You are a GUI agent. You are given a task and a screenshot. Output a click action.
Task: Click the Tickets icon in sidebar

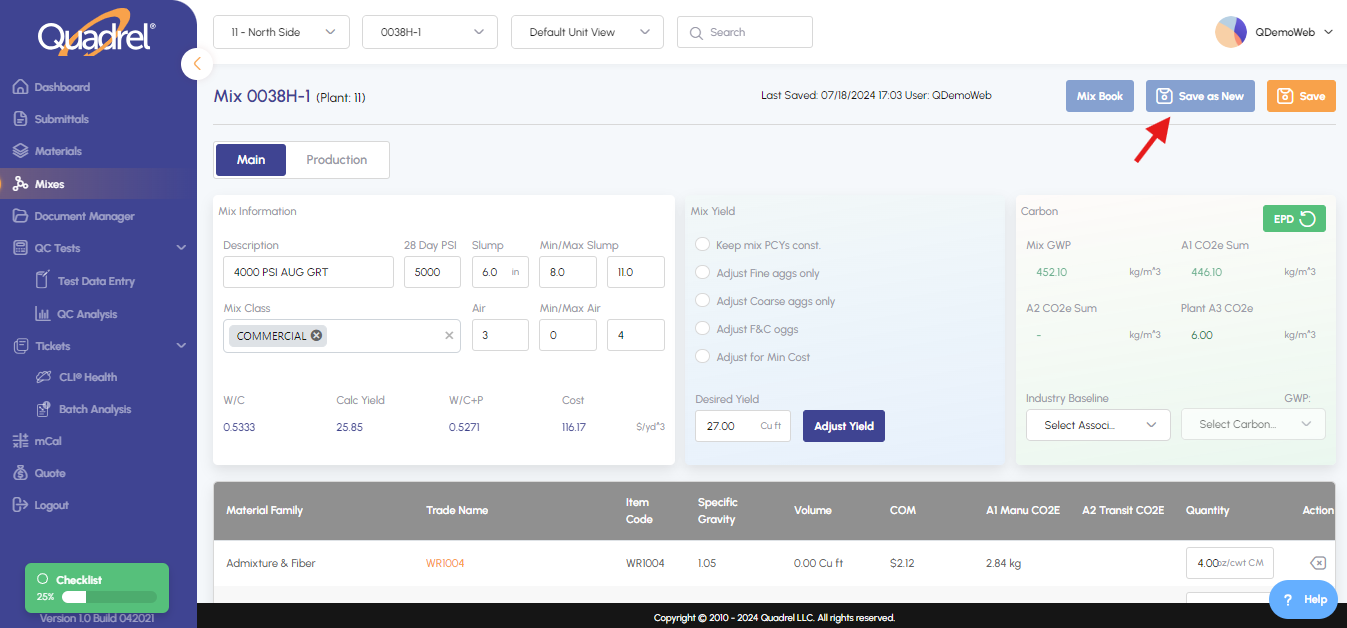tap(20, 346)
